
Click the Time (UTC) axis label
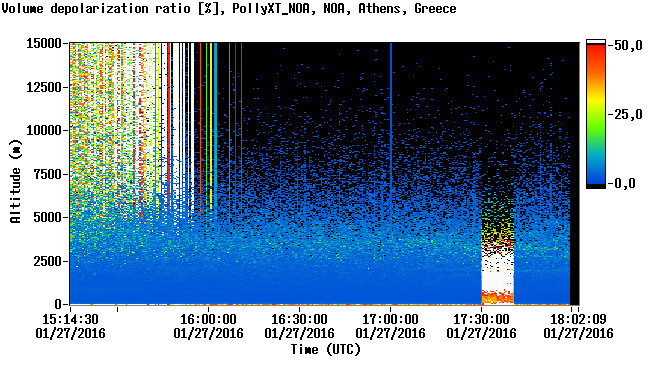(x=325, y=350)
